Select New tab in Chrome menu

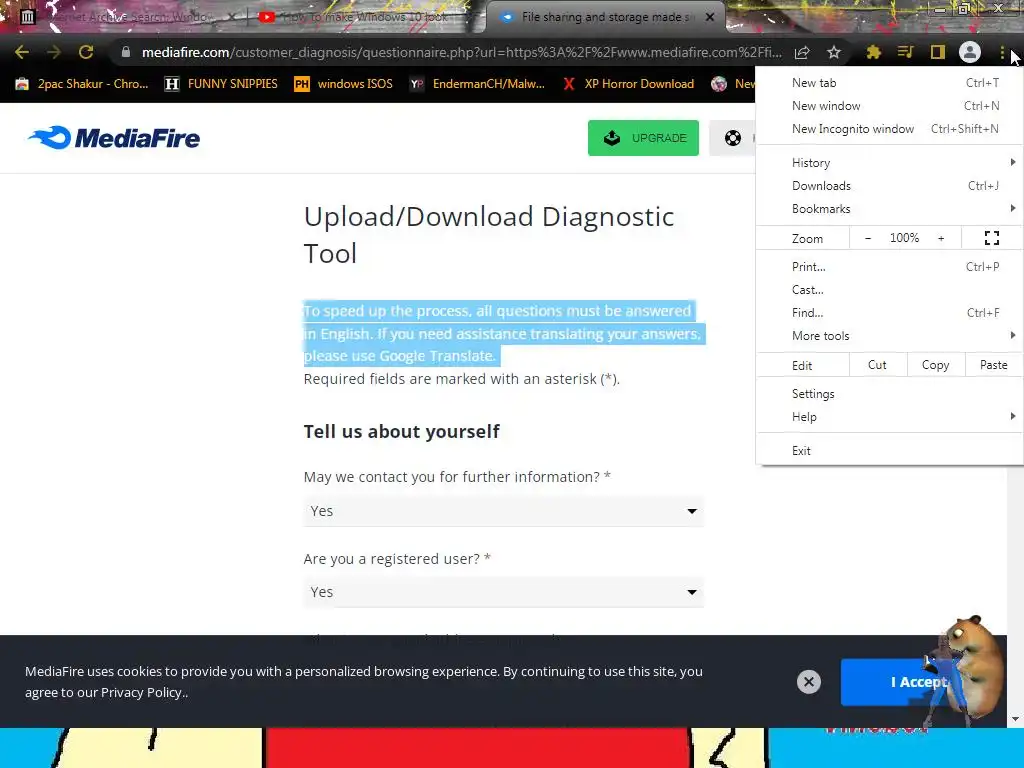tap(889, 83)
